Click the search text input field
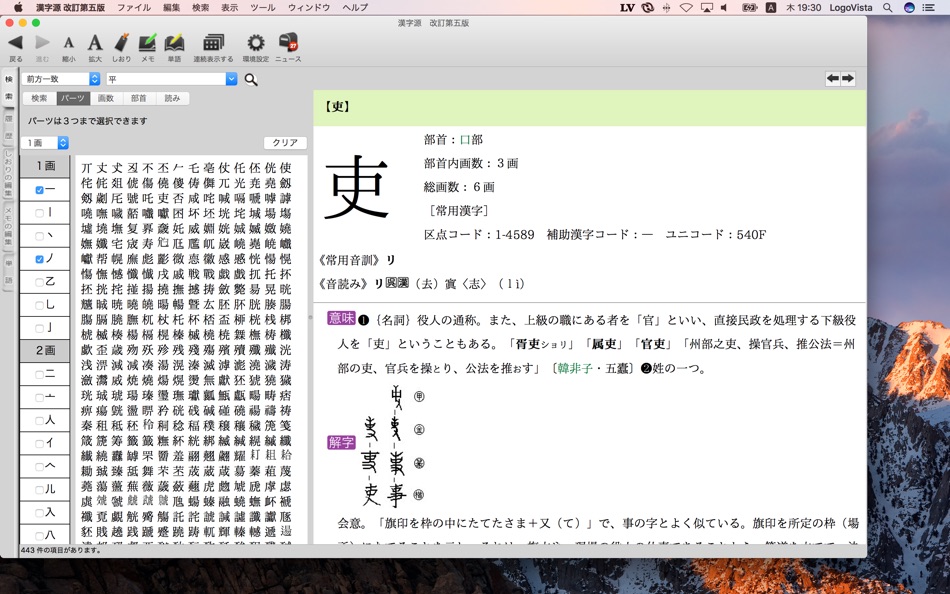This screenshot has height=594, width=950. [166, 79]
